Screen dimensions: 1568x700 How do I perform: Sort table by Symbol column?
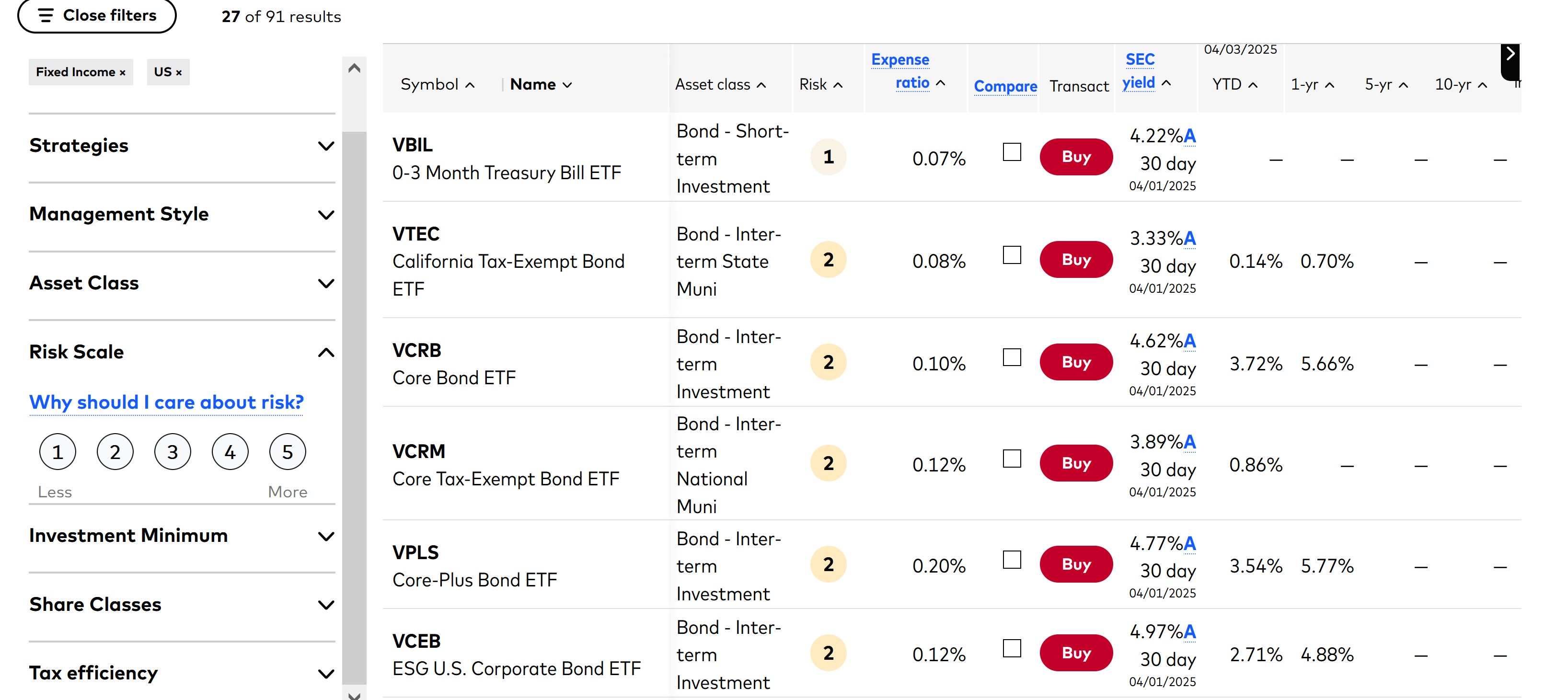(437, 85)
